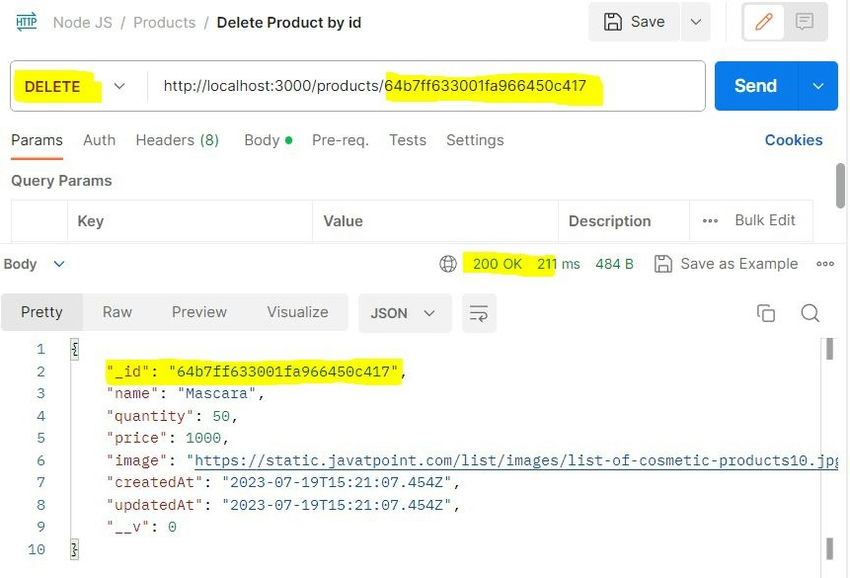Open the comments icon

click(x=805, y=22)
